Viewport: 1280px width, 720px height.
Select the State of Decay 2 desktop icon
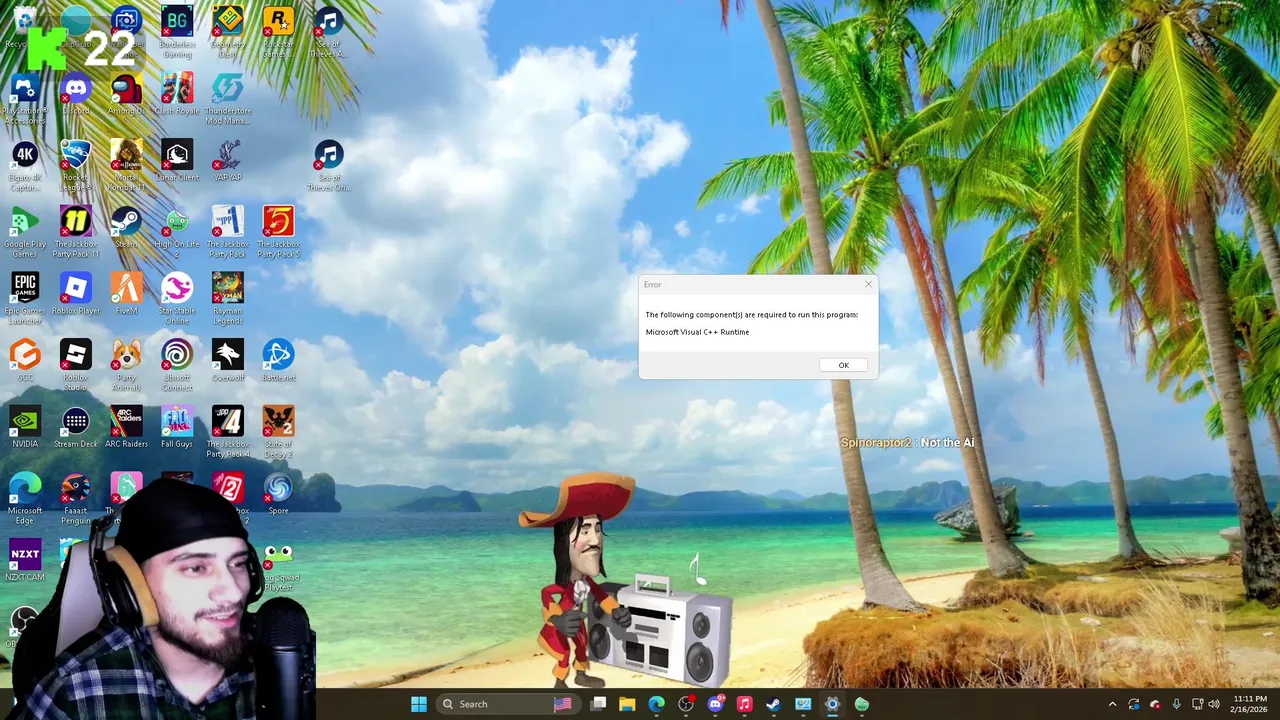[x=278, y=432]
